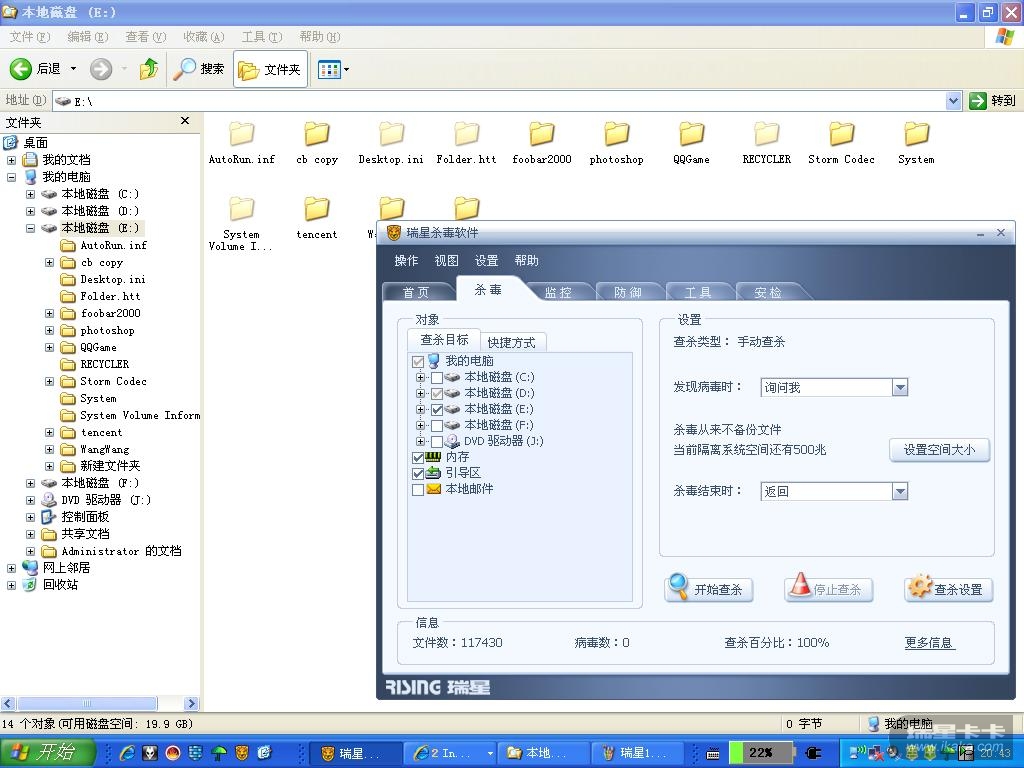This screenshot has height=768, width=1024.
Task: Click the green umbrella quick launch icon
Action: coord(219,753)
